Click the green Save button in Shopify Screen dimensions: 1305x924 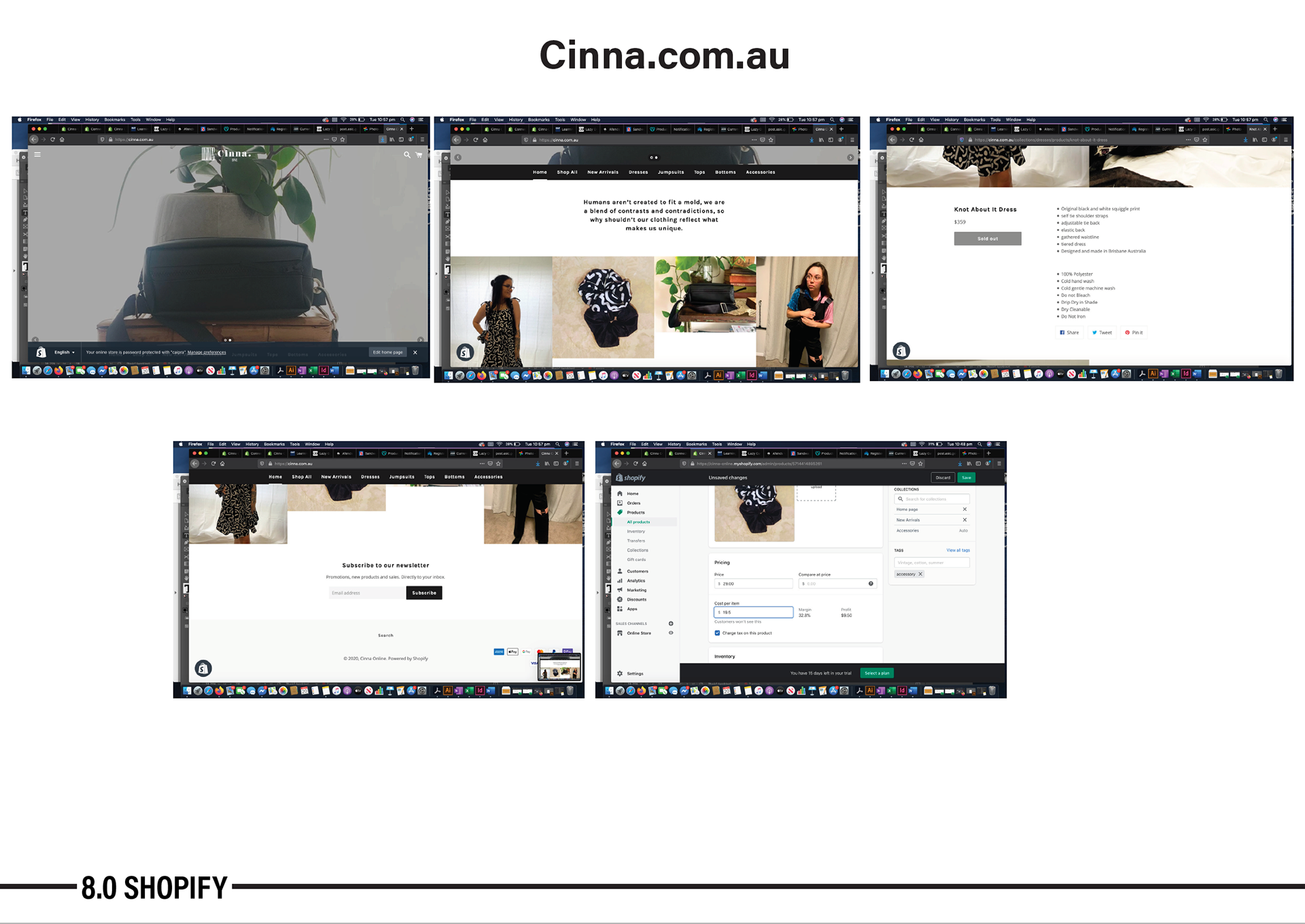pos(966,478)
